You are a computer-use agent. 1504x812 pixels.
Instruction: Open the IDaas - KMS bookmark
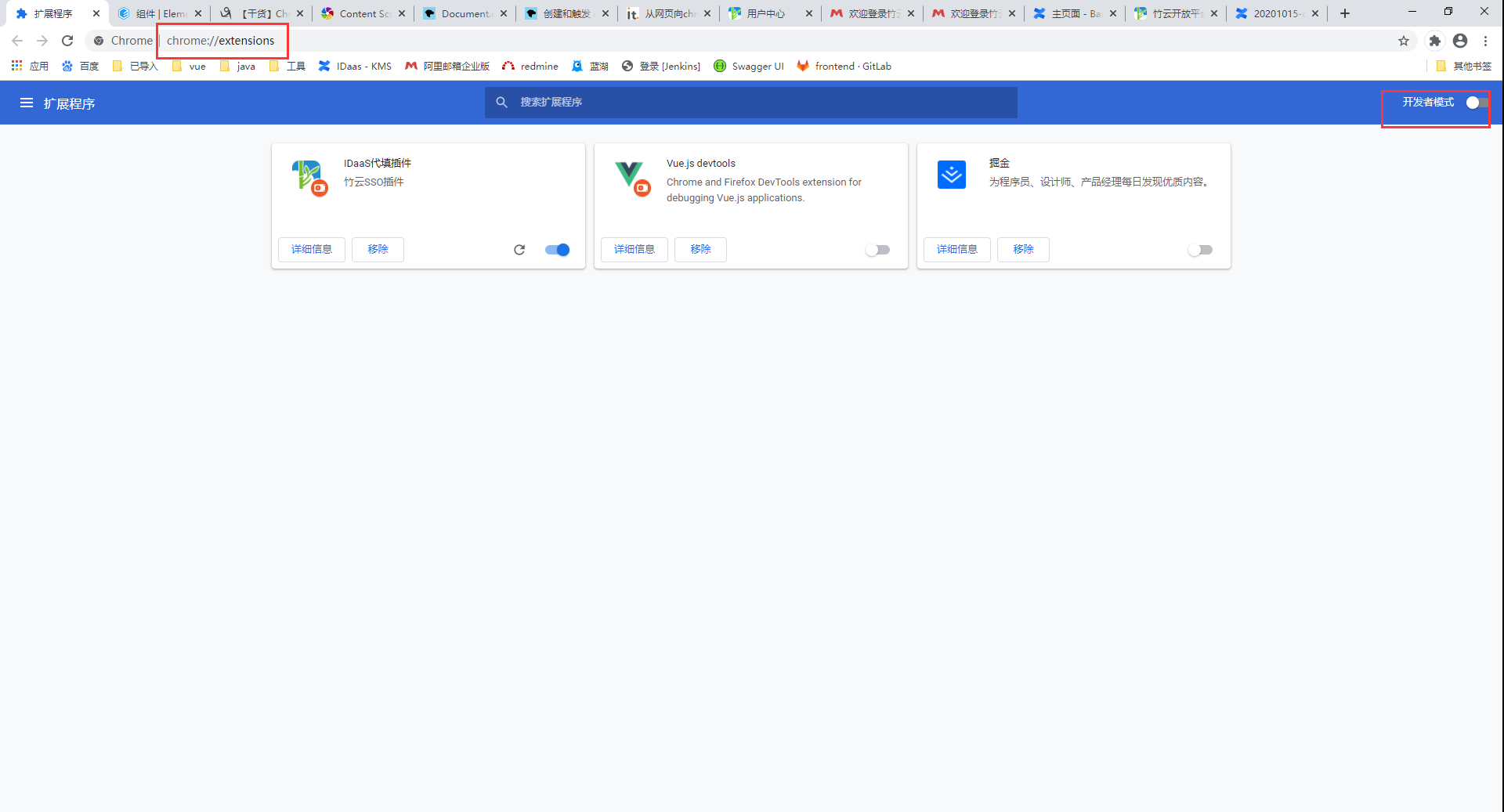pos(355,67)
